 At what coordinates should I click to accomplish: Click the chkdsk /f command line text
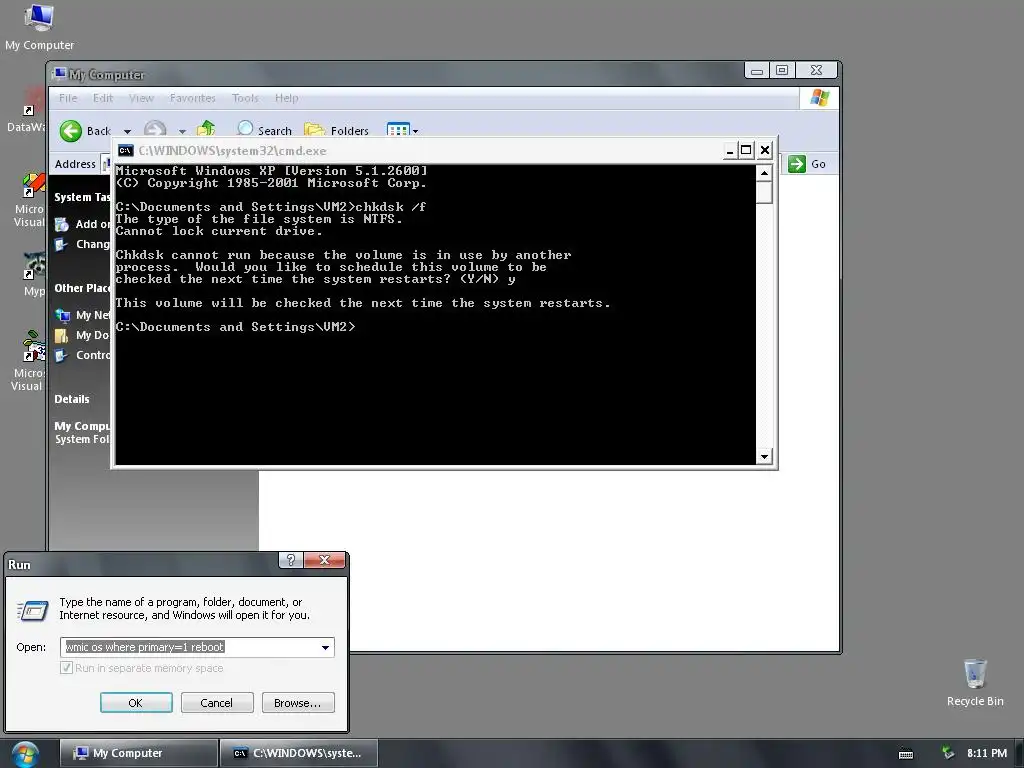point(391,207)
